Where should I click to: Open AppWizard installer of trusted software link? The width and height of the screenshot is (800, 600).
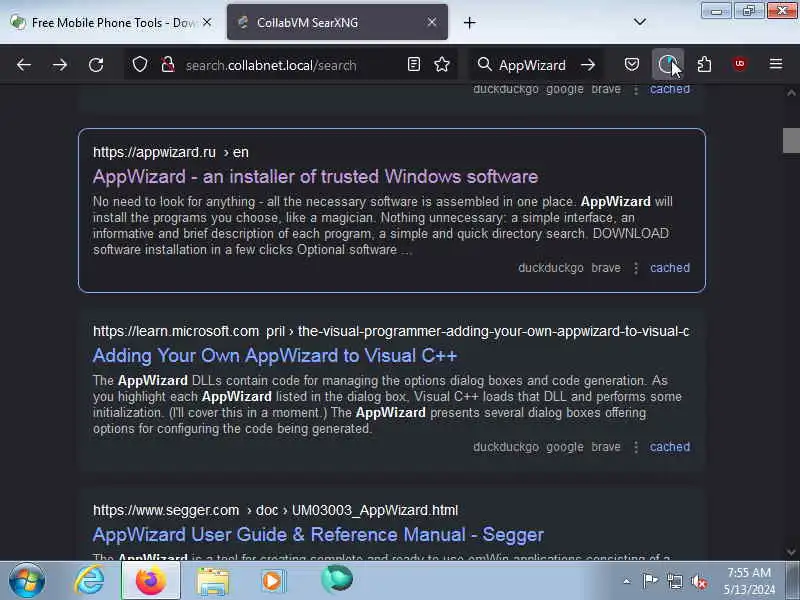click(x=315, y=177)
